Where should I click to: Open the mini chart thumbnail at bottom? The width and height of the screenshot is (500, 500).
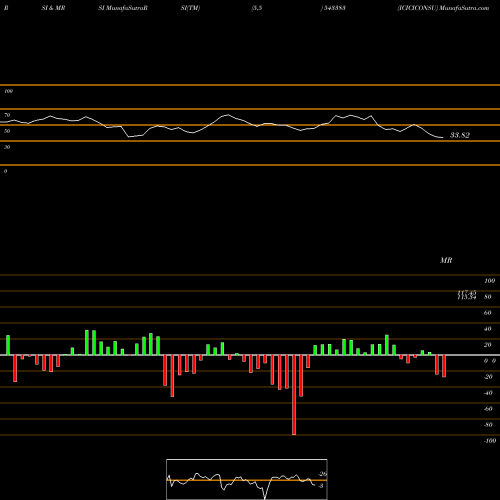click(247, 479)
